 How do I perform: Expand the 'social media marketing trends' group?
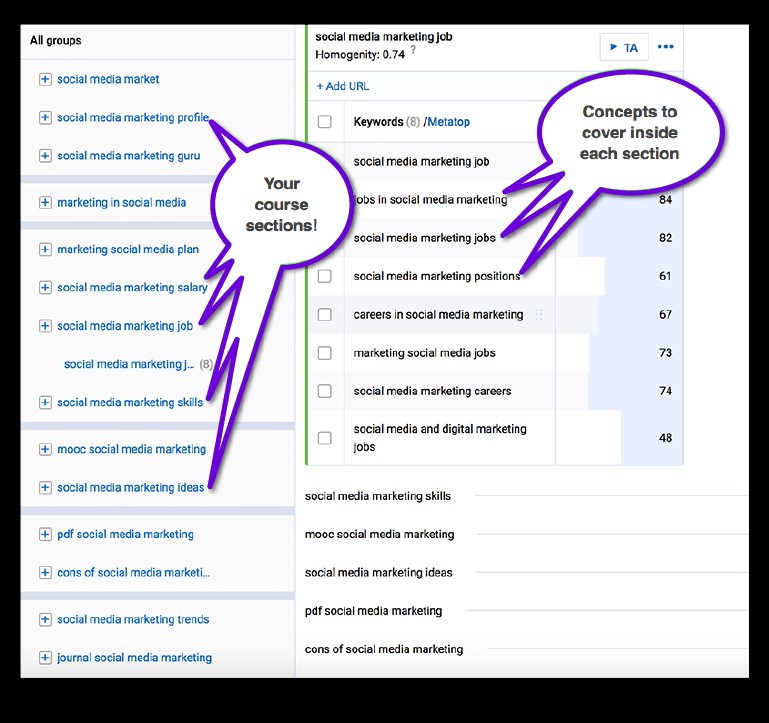(45, 619)
